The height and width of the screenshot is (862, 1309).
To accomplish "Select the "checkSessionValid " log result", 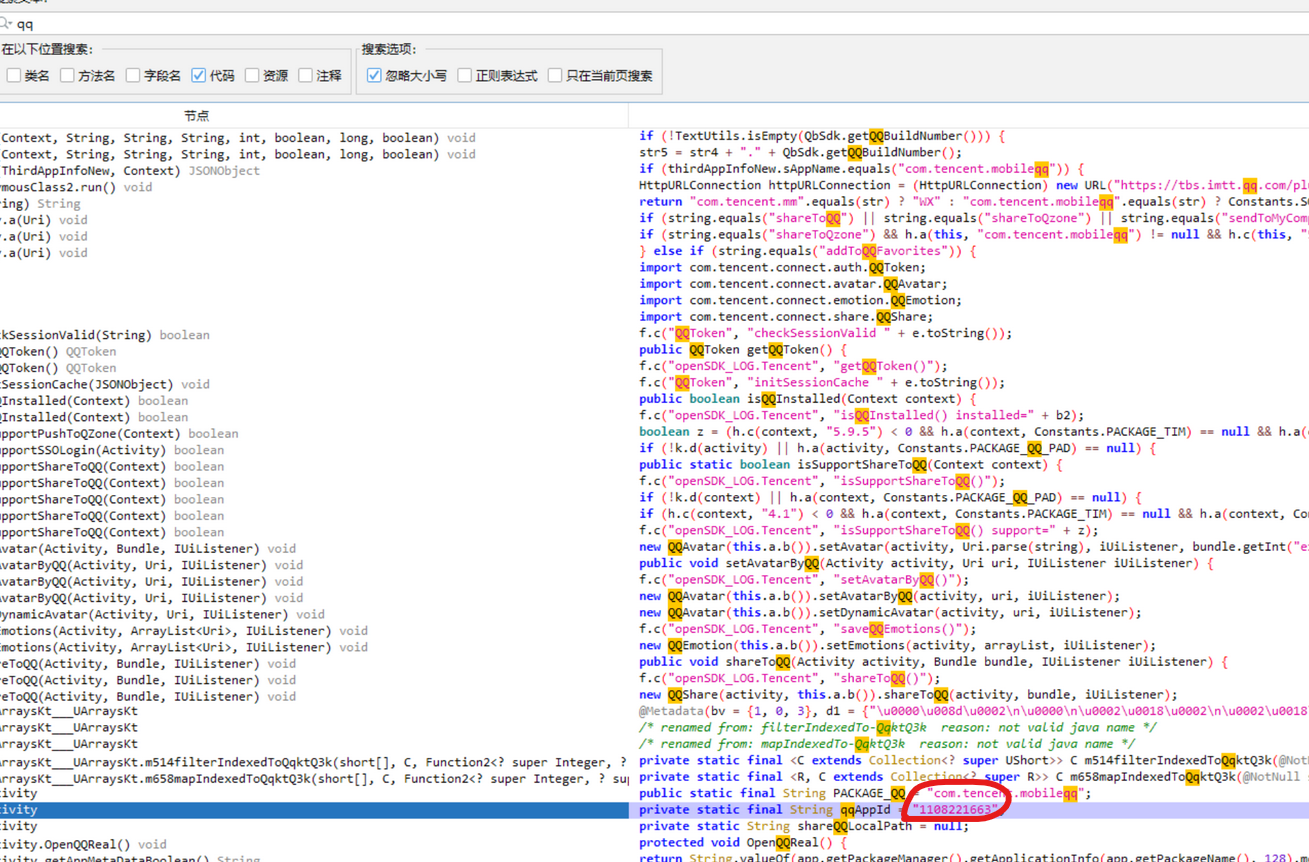I will (825, 334).
